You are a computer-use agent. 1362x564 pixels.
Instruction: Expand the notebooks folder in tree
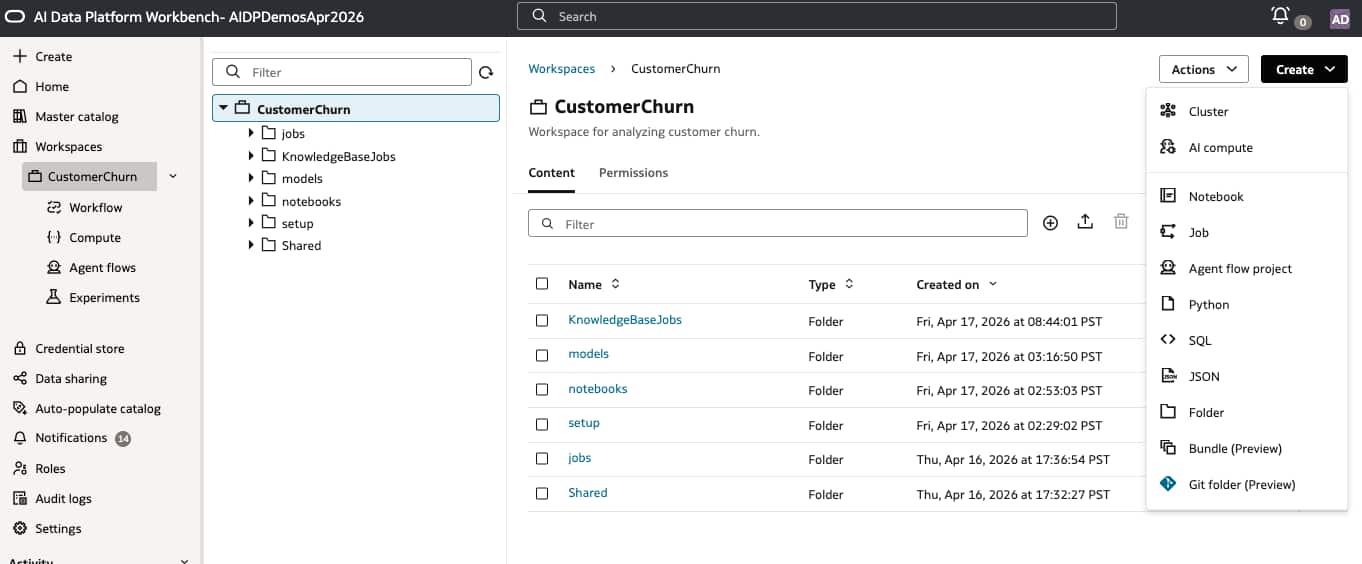coord(251,200)
